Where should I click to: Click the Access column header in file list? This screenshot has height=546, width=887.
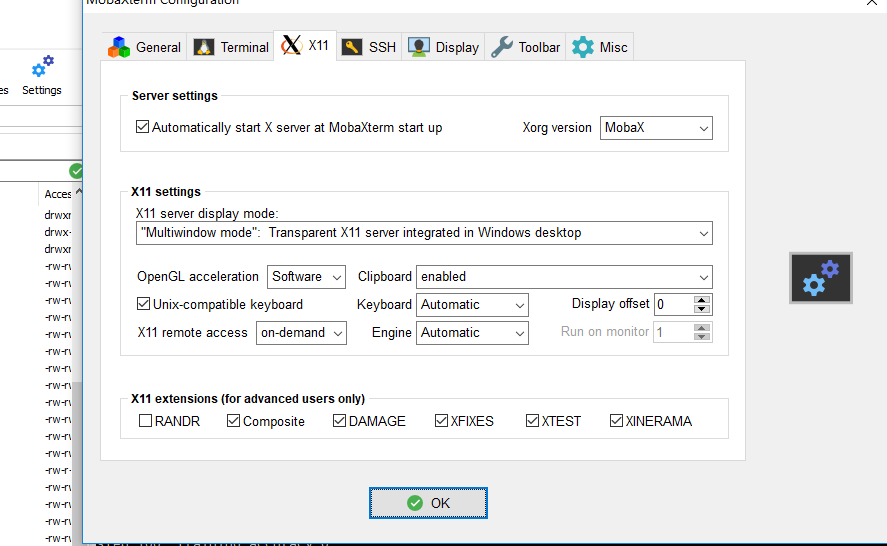coord(58,194)
